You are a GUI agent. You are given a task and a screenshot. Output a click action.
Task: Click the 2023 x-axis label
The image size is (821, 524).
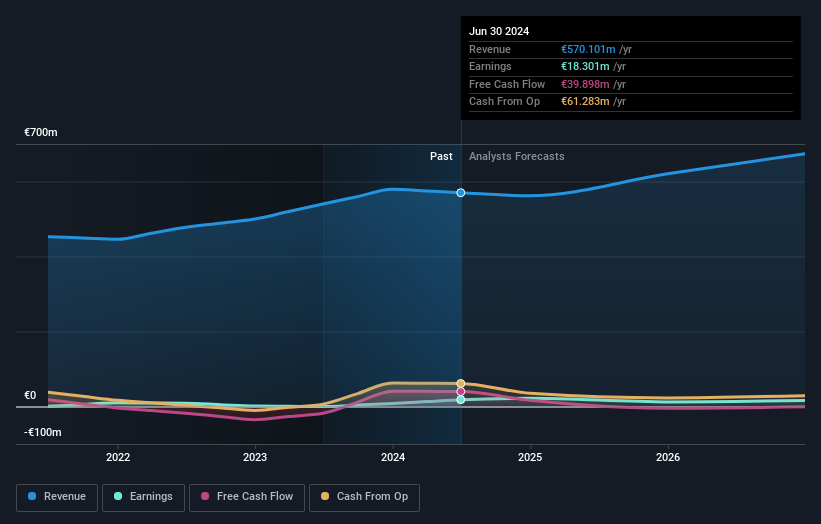click(255, 457)
